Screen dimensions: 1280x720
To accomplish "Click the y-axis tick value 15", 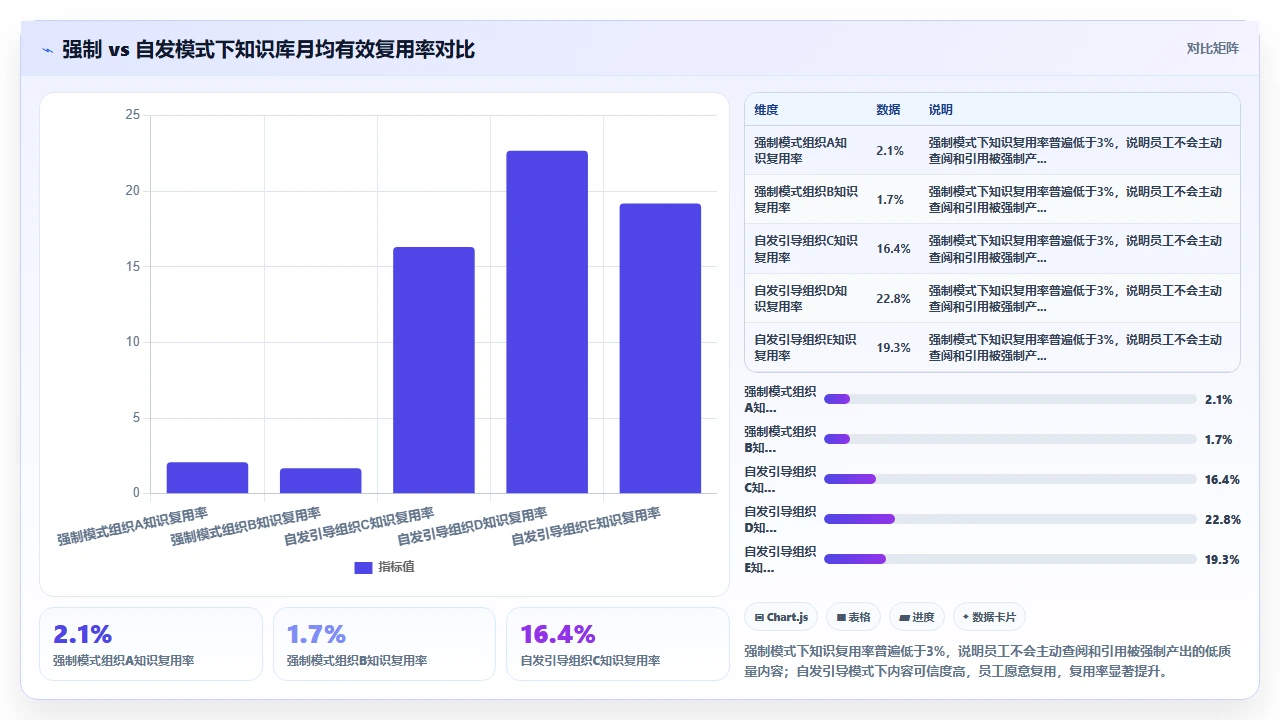I will coord(133,266).
